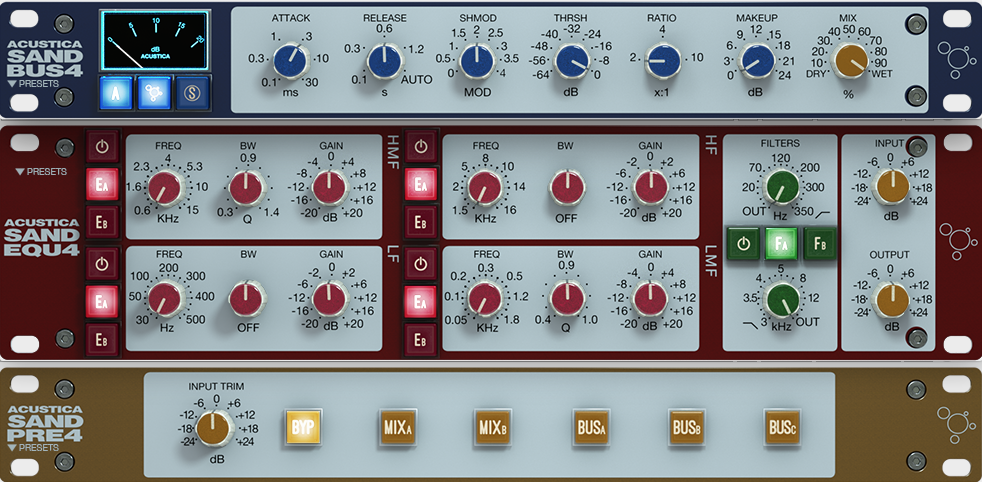
Task: Select EB mode for the LMF band
Action: coord(421,339)
